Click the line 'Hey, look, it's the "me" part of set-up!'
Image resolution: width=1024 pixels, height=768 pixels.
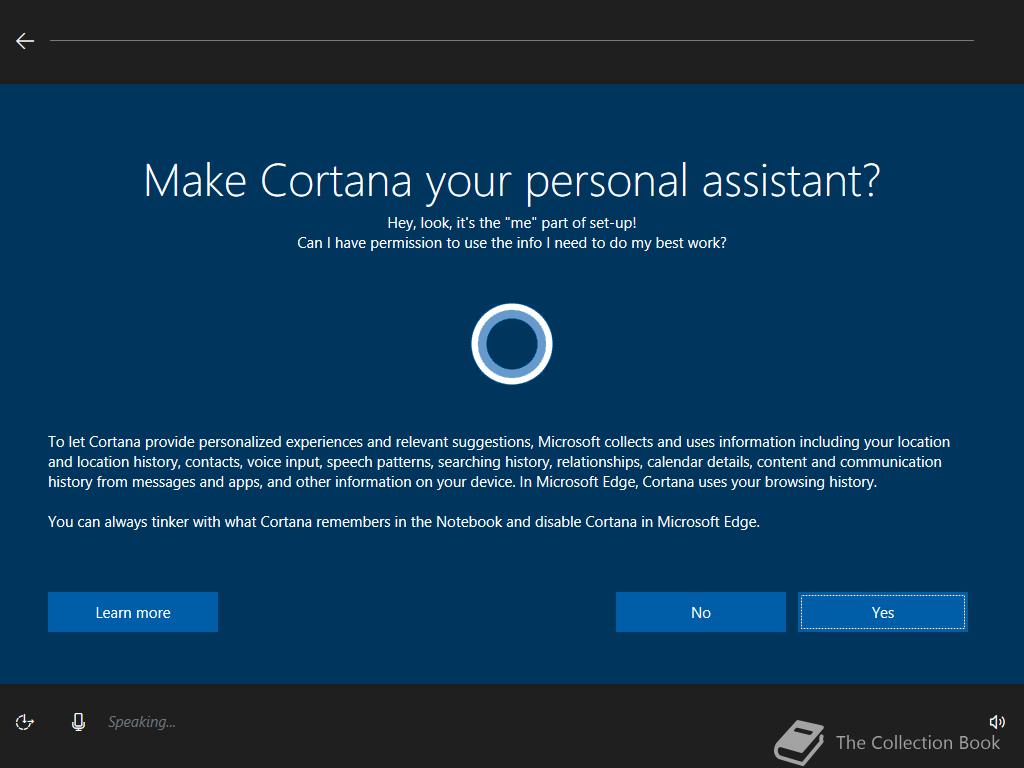pos(512,223)
